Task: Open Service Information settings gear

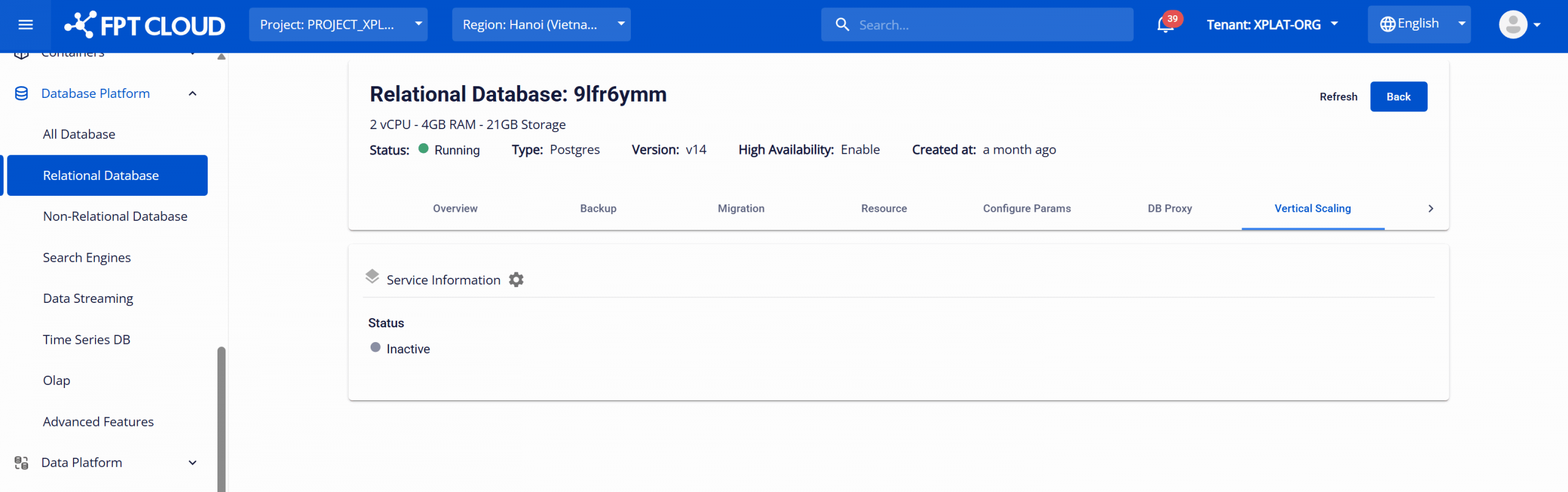Action: [x=516, y=280]
